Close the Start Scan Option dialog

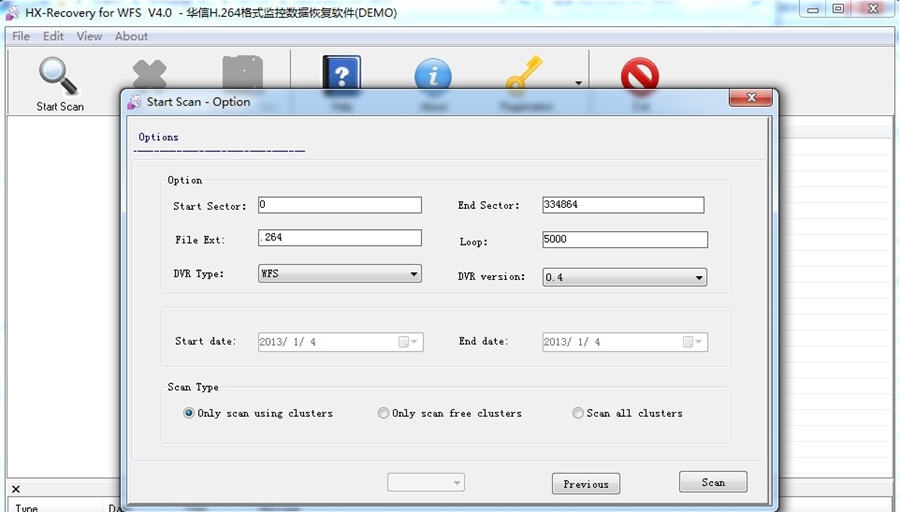click(751, 98)
